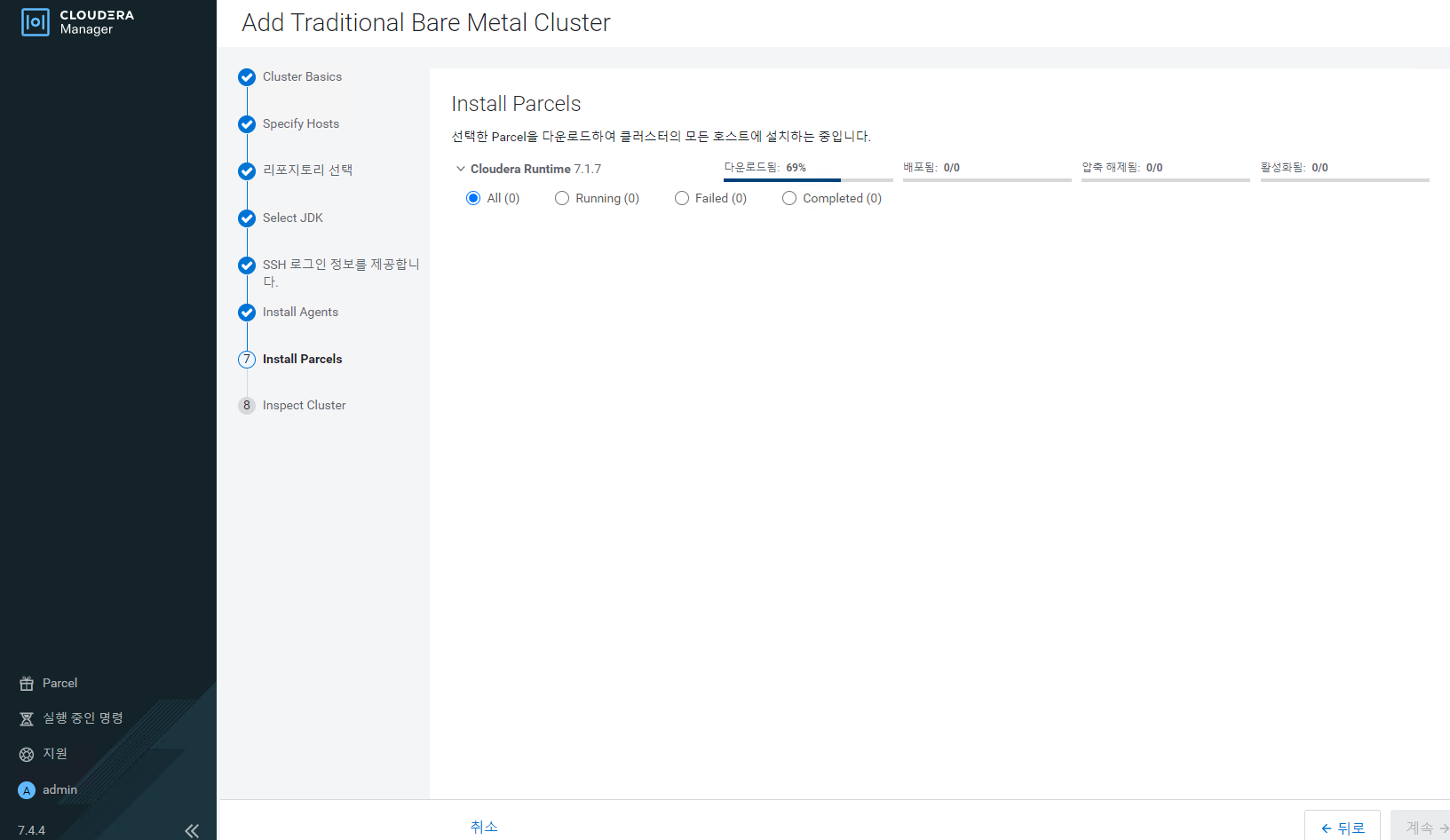Select the Failed (0) radio button

click(682, 198)
